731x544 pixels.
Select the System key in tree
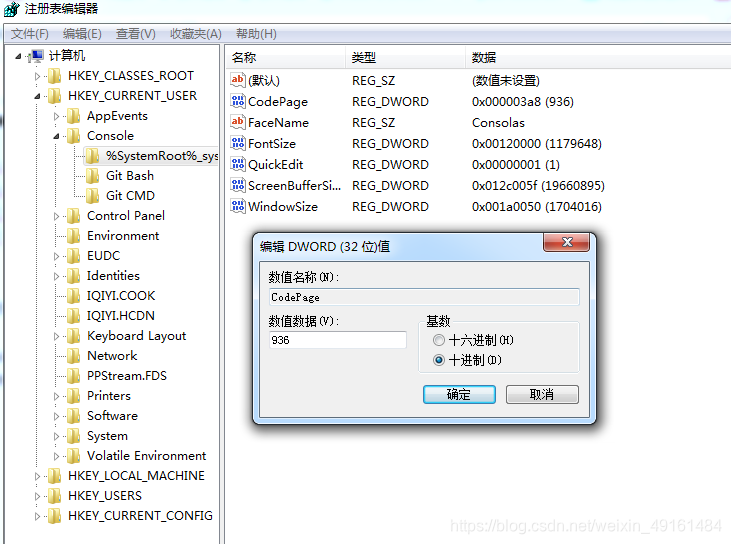pyautogui.click(x=107, y=436)
